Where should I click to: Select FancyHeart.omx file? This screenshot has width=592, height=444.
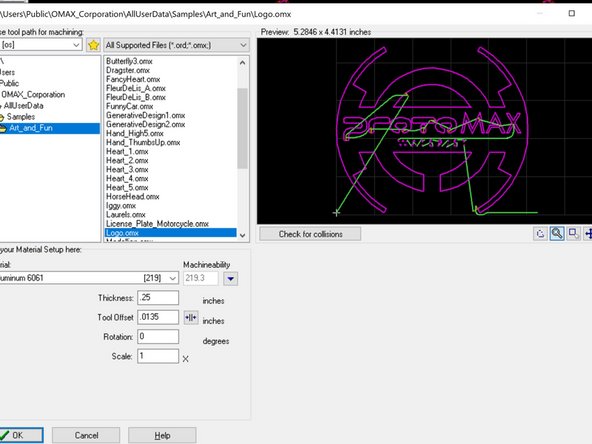[133, 79]
